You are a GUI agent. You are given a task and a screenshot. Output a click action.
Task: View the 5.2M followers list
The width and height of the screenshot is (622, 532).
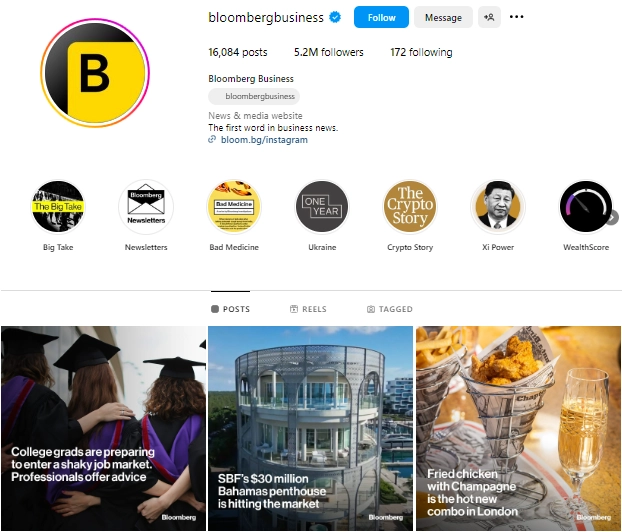point(328,52)
